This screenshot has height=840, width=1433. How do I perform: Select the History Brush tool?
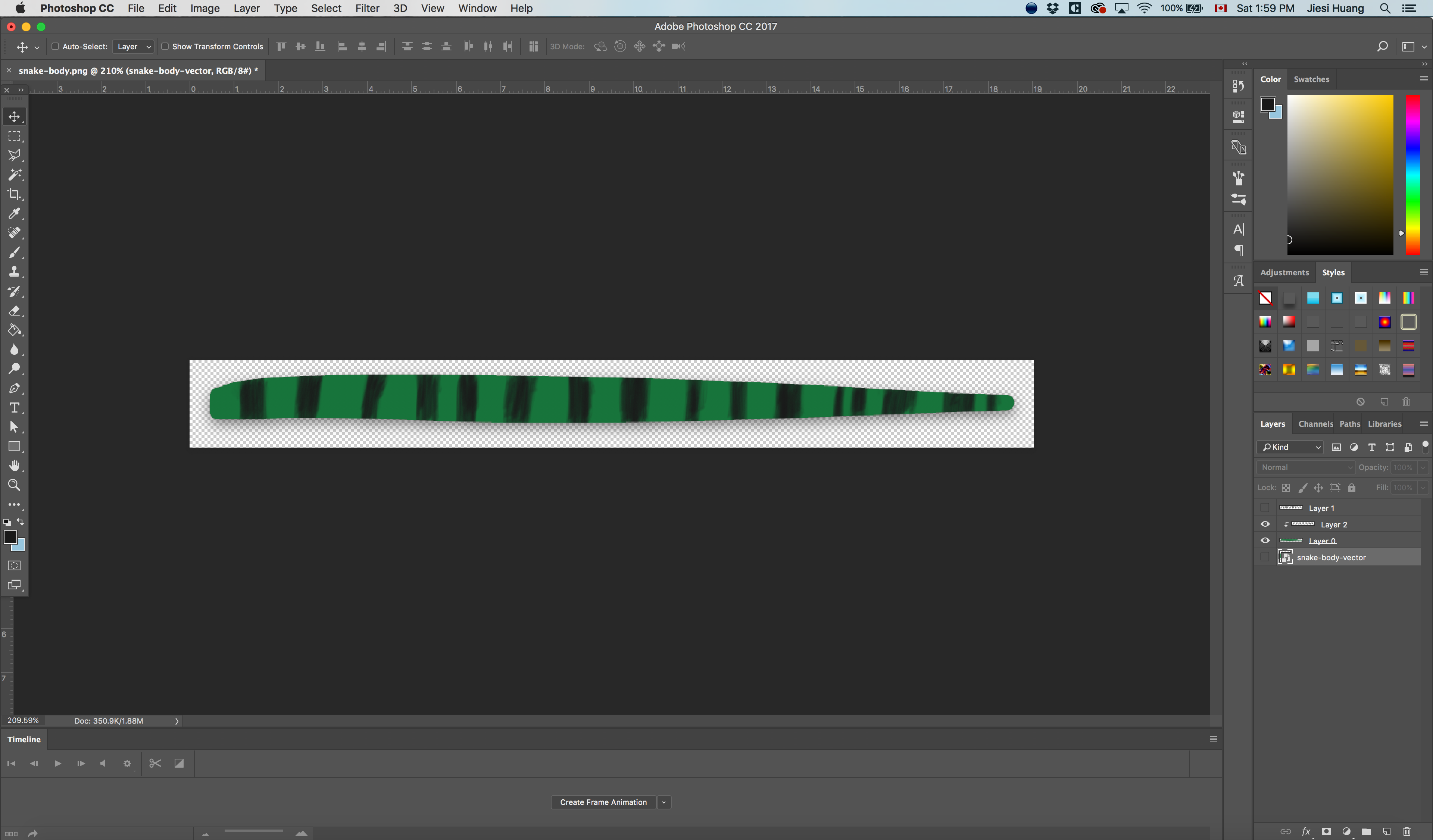pyautogui.click(x=14, y=292)
